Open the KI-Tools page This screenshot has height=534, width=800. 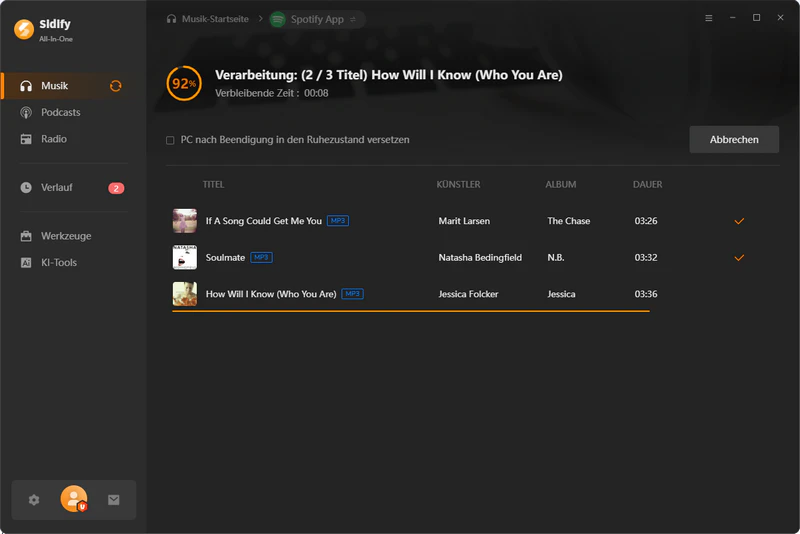point(59,262)
